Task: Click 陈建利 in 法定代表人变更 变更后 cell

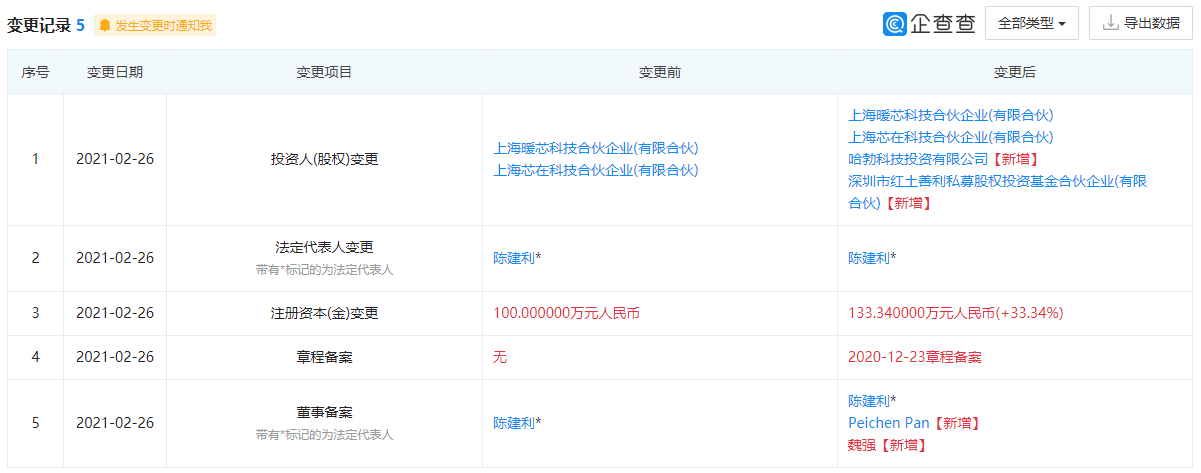Action: tap(869, 258)
